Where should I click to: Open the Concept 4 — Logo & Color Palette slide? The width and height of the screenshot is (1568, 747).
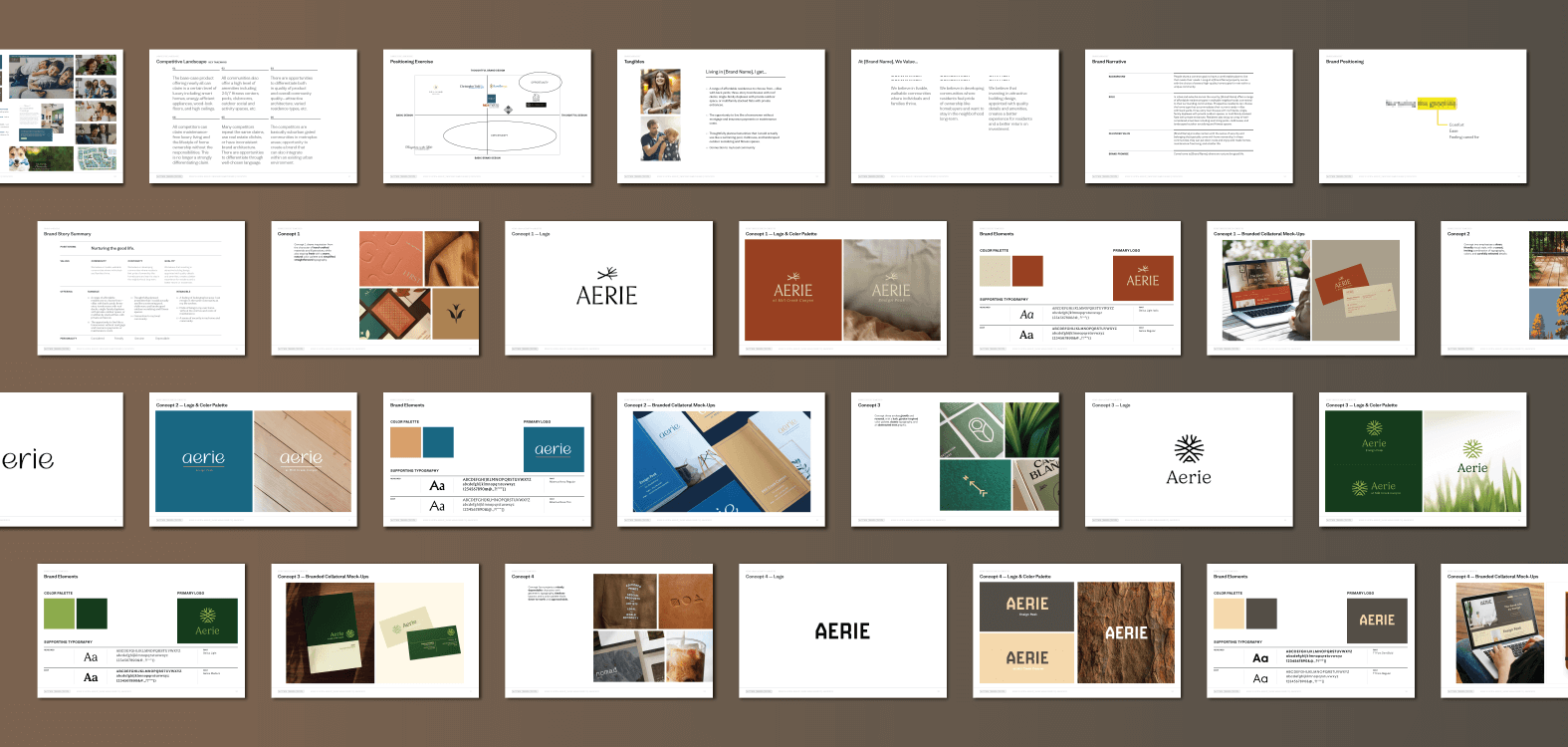click(1077, 630)
